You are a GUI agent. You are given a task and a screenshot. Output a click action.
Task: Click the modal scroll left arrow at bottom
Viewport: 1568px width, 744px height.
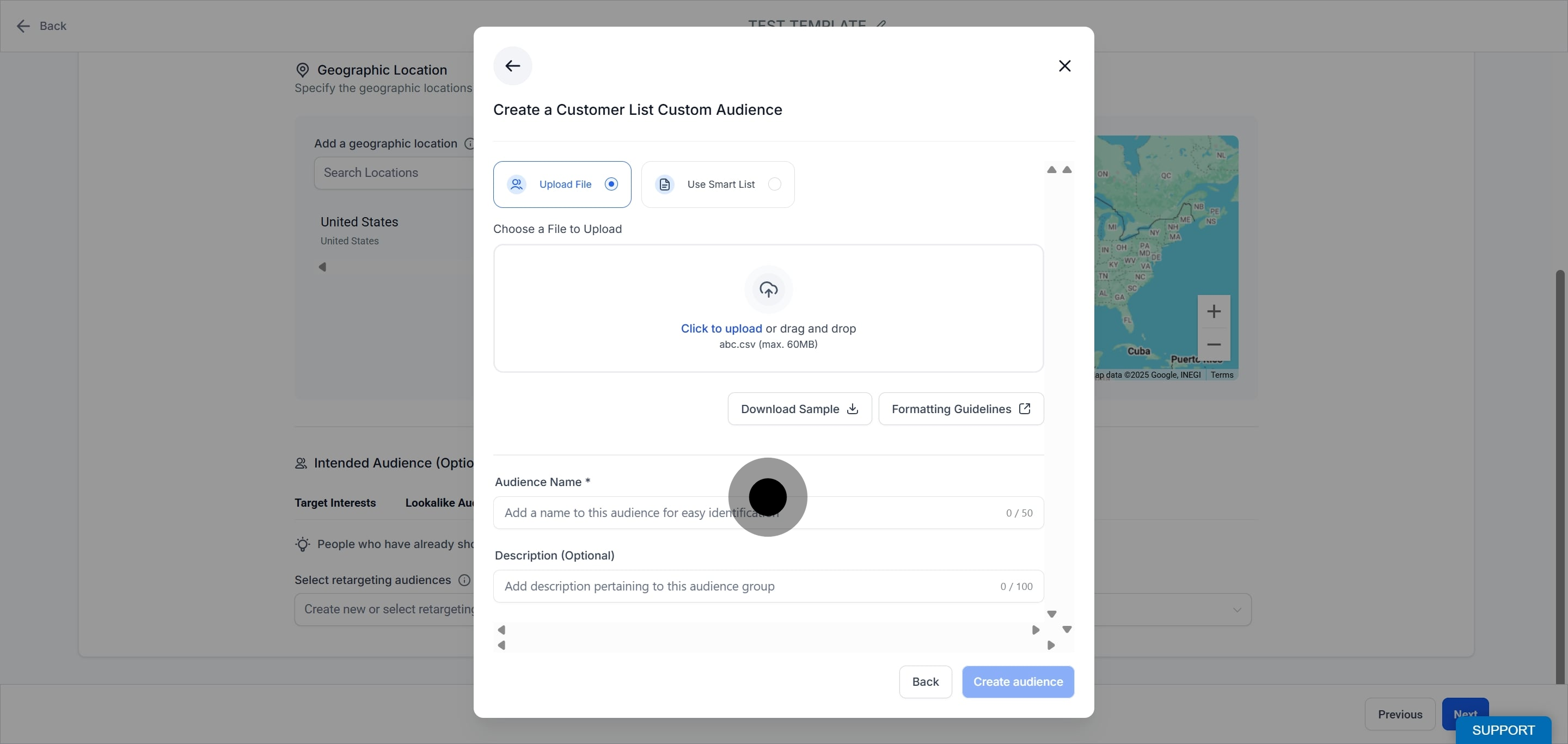pyautogui.click(x=501, y=645)
